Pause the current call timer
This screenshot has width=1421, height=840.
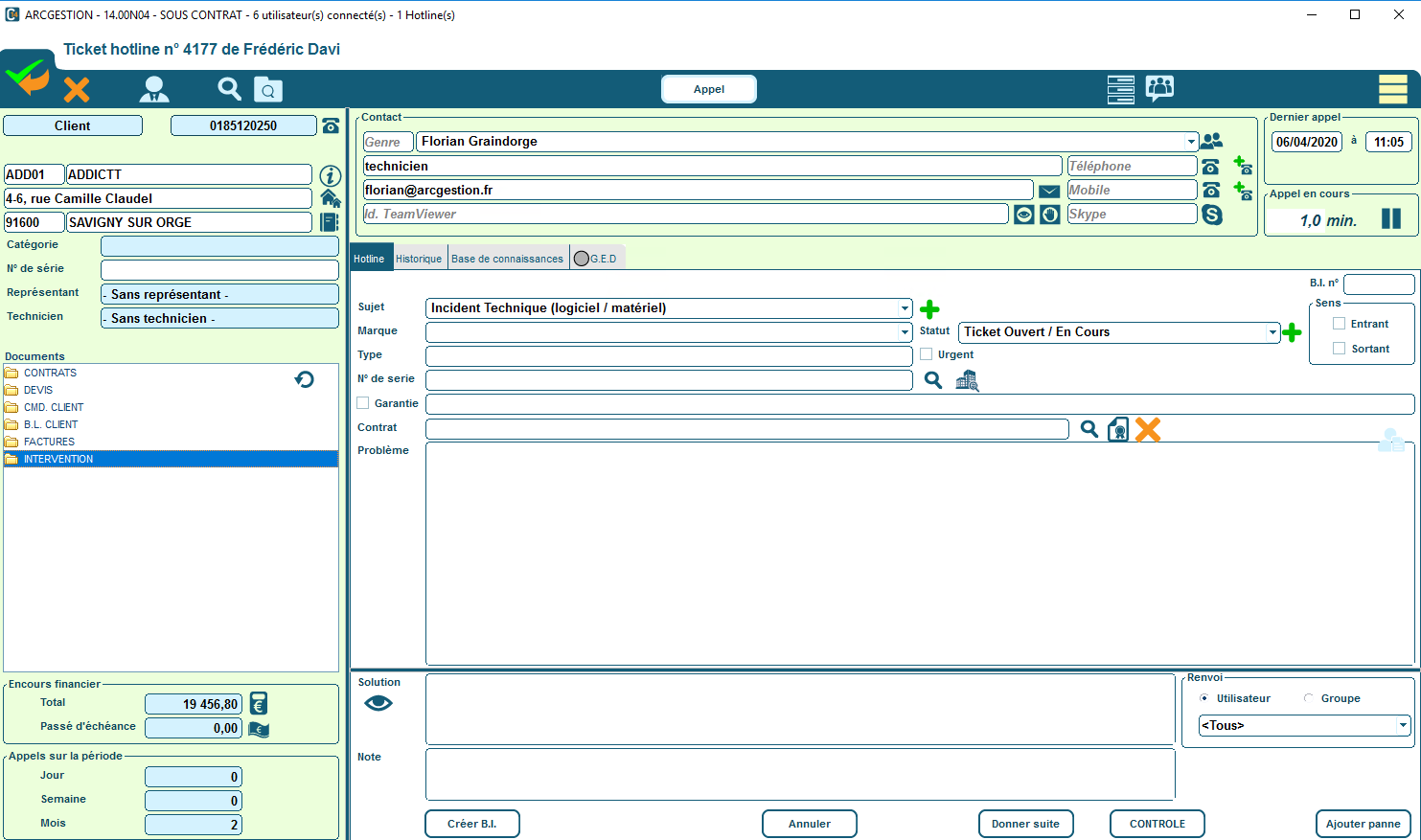[x=1391, y=219]
